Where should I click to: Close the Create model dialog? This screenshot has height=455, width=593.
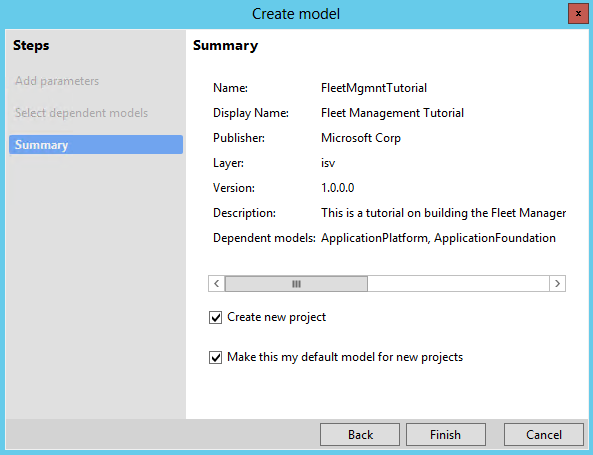[578, 14]
